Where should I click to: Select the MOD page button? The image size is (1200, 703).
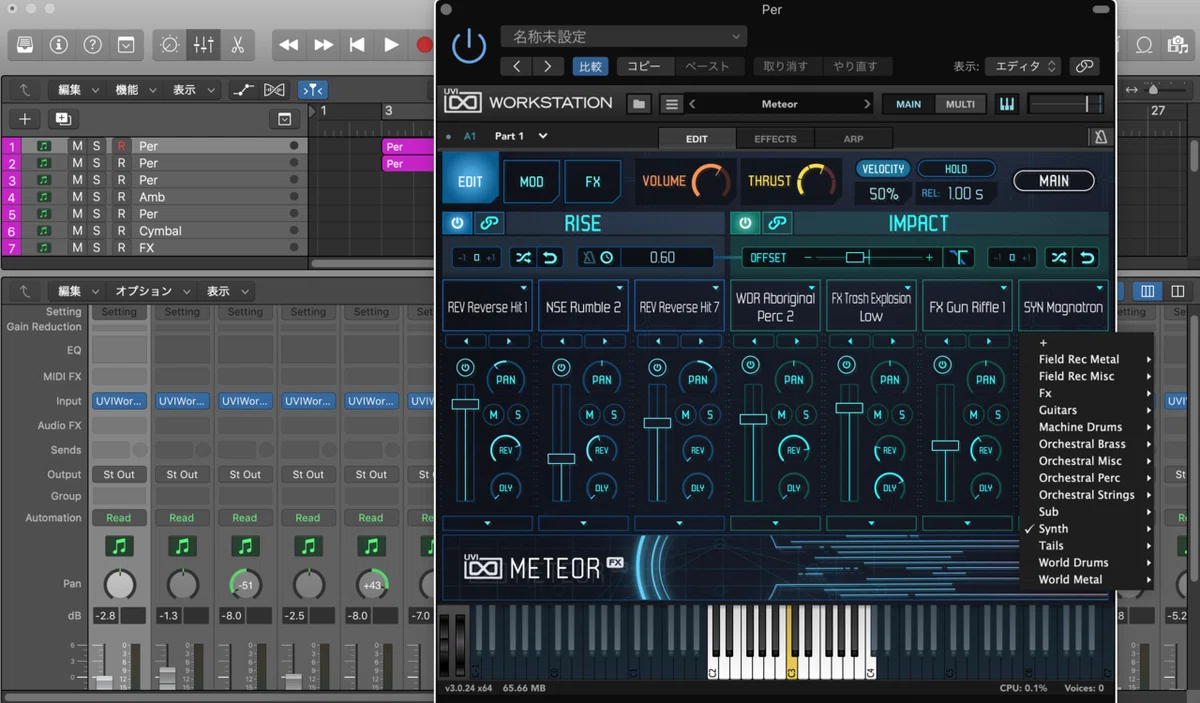pos(531,182)
